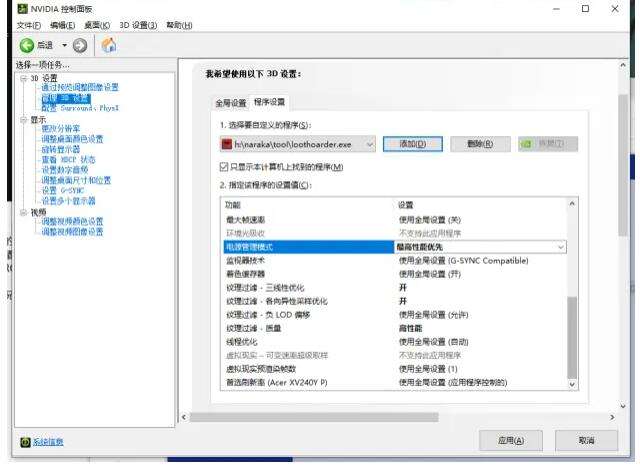Open the 3D 设置 menu
This screenshot has height=468, width=640.
tap(138, 25)
